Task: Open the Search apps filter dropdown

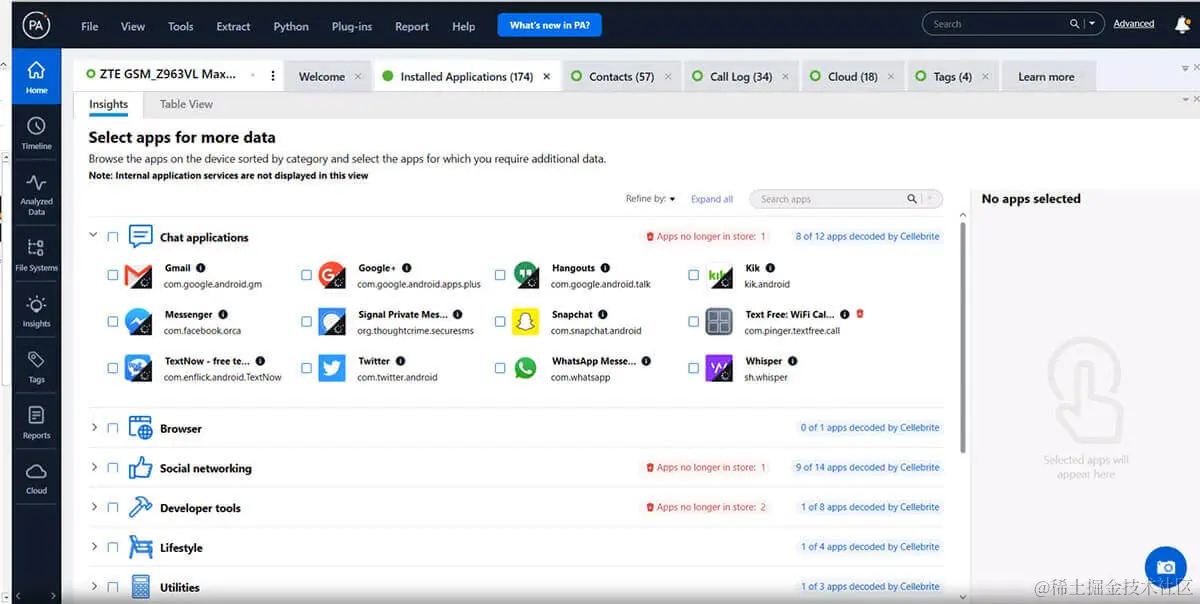Action: (x=931, y=199)
